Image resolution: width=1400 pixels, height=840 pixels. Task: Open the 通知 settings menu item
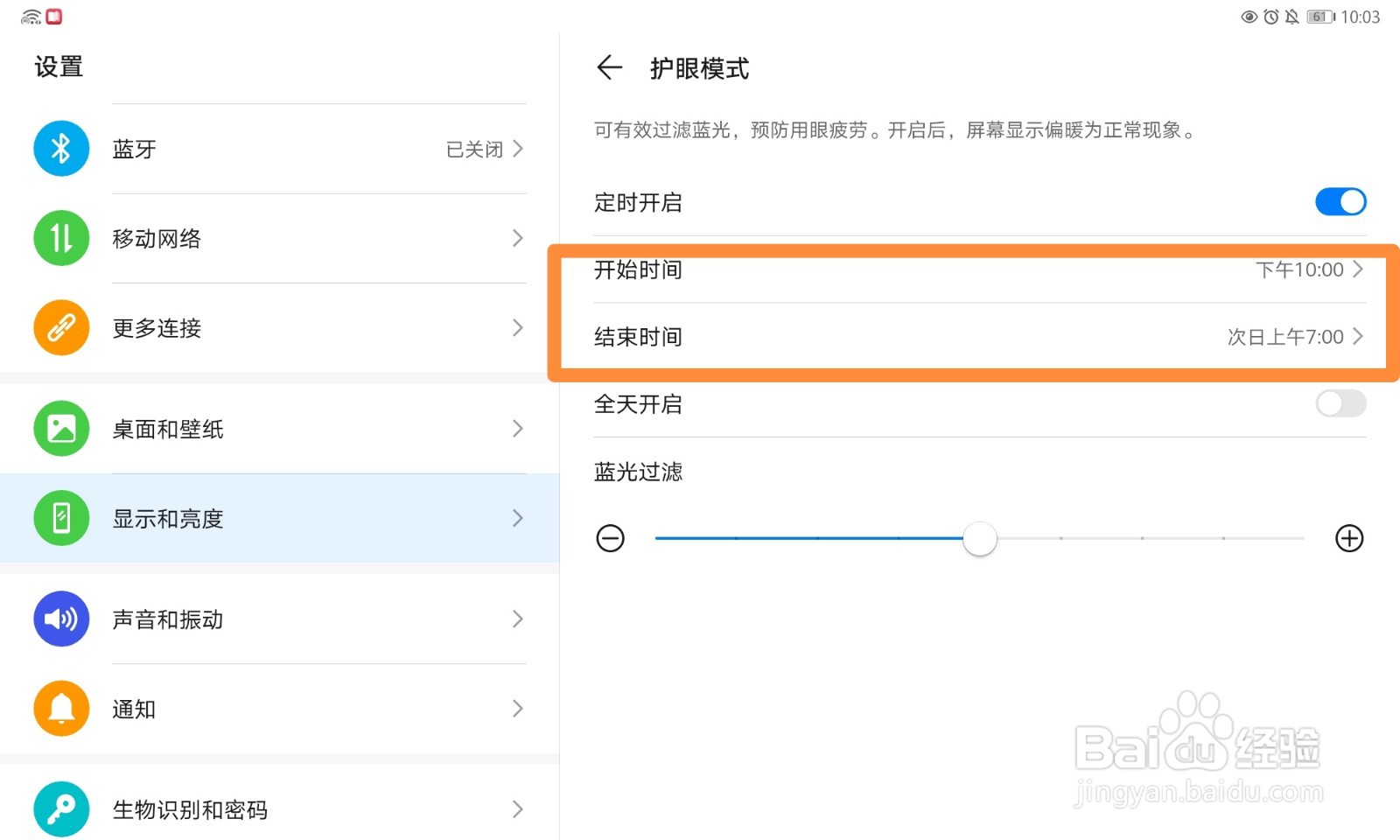pos(280,708)
